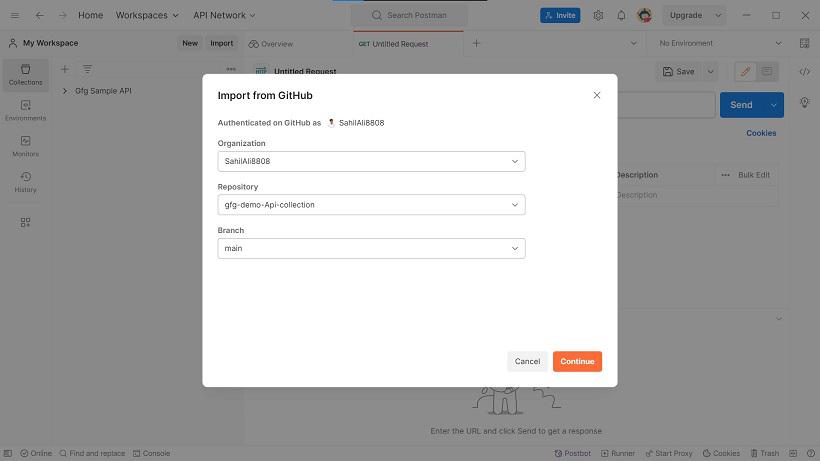820x461 pixels.
Task: Open the code snippet icon
Action: tap(804, 72)
